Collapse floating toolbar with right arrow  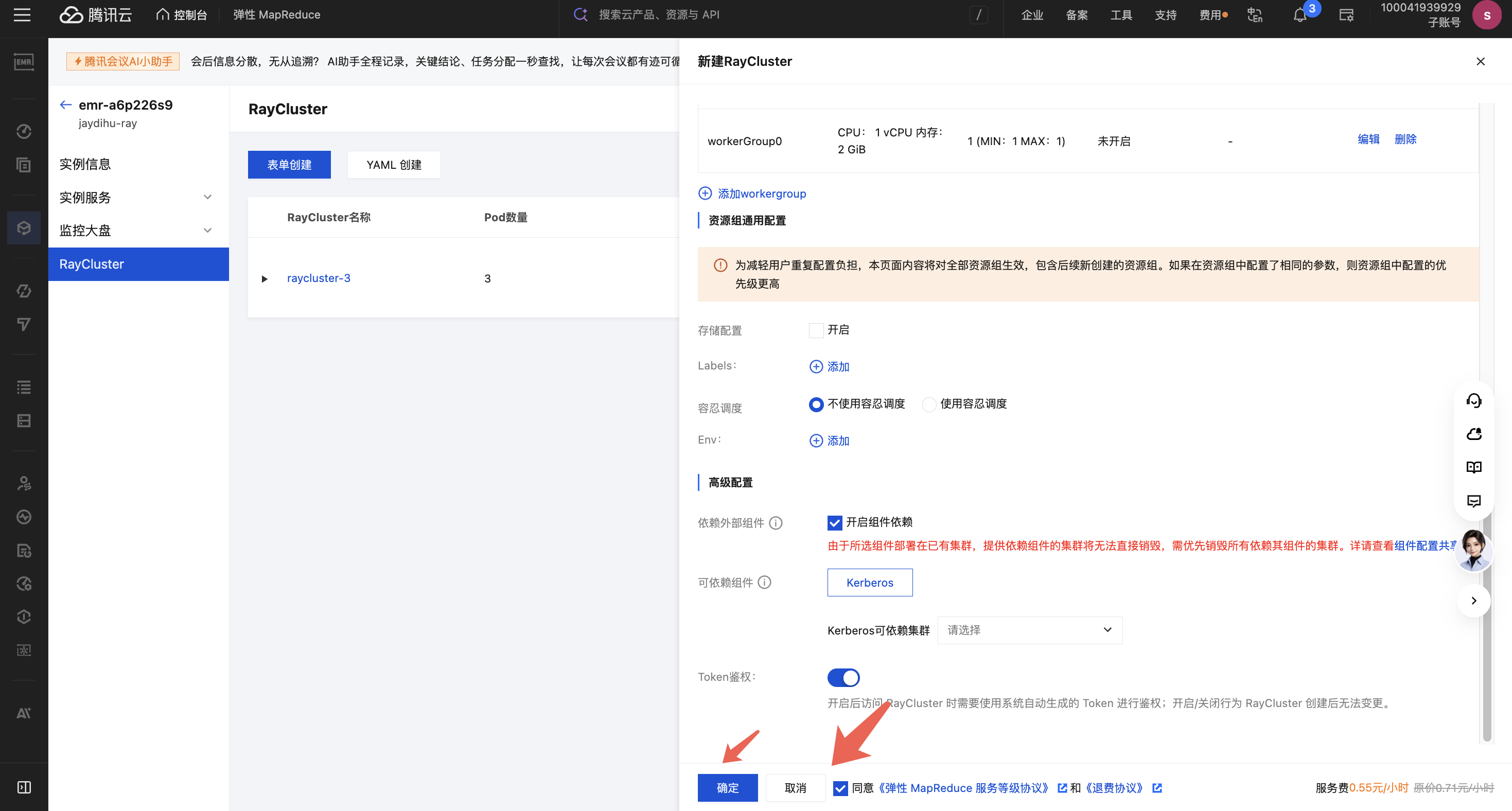[x=1474, y=601]
